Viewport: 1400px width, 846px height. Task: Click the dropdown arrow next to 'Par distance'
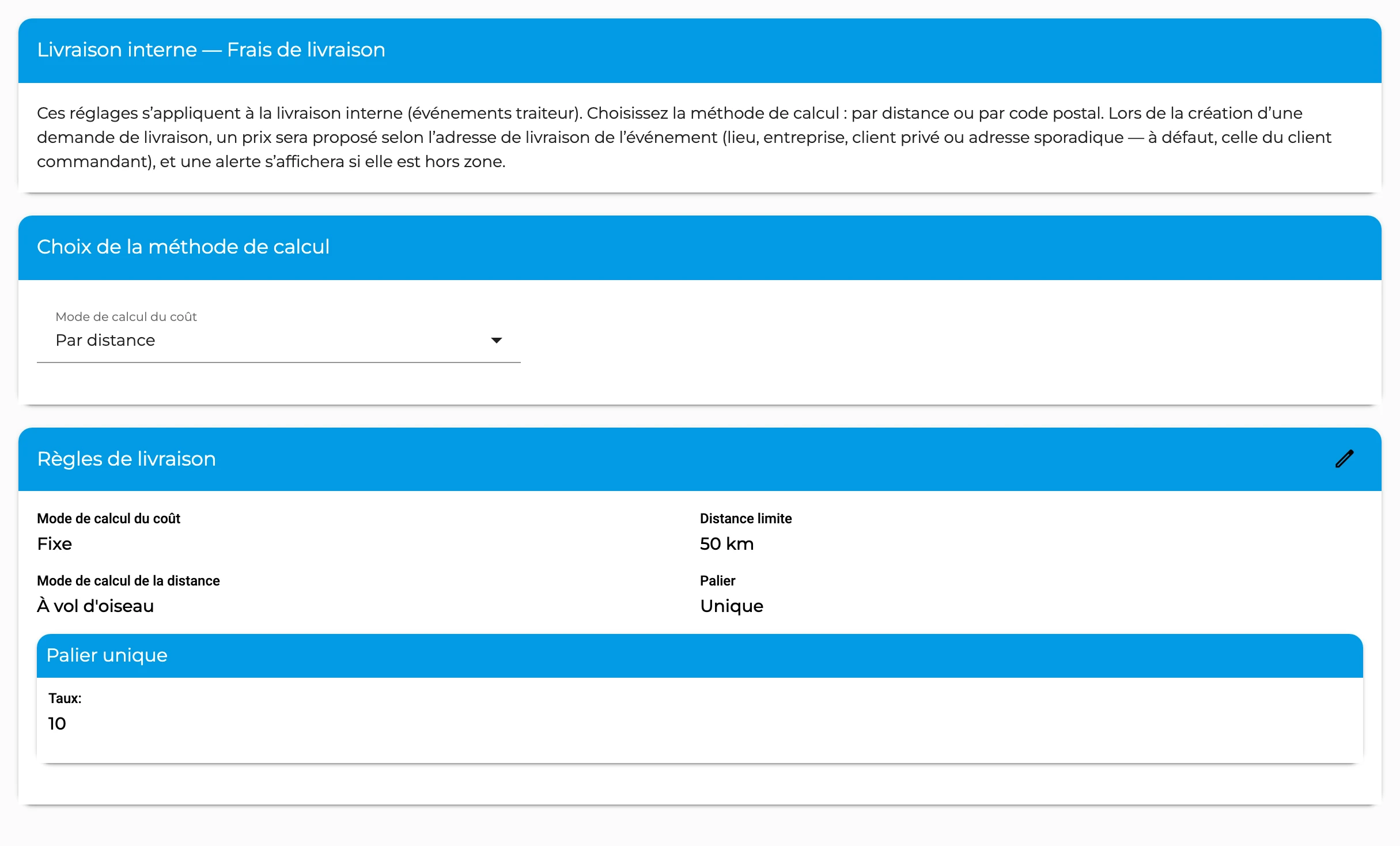[496, 341]
